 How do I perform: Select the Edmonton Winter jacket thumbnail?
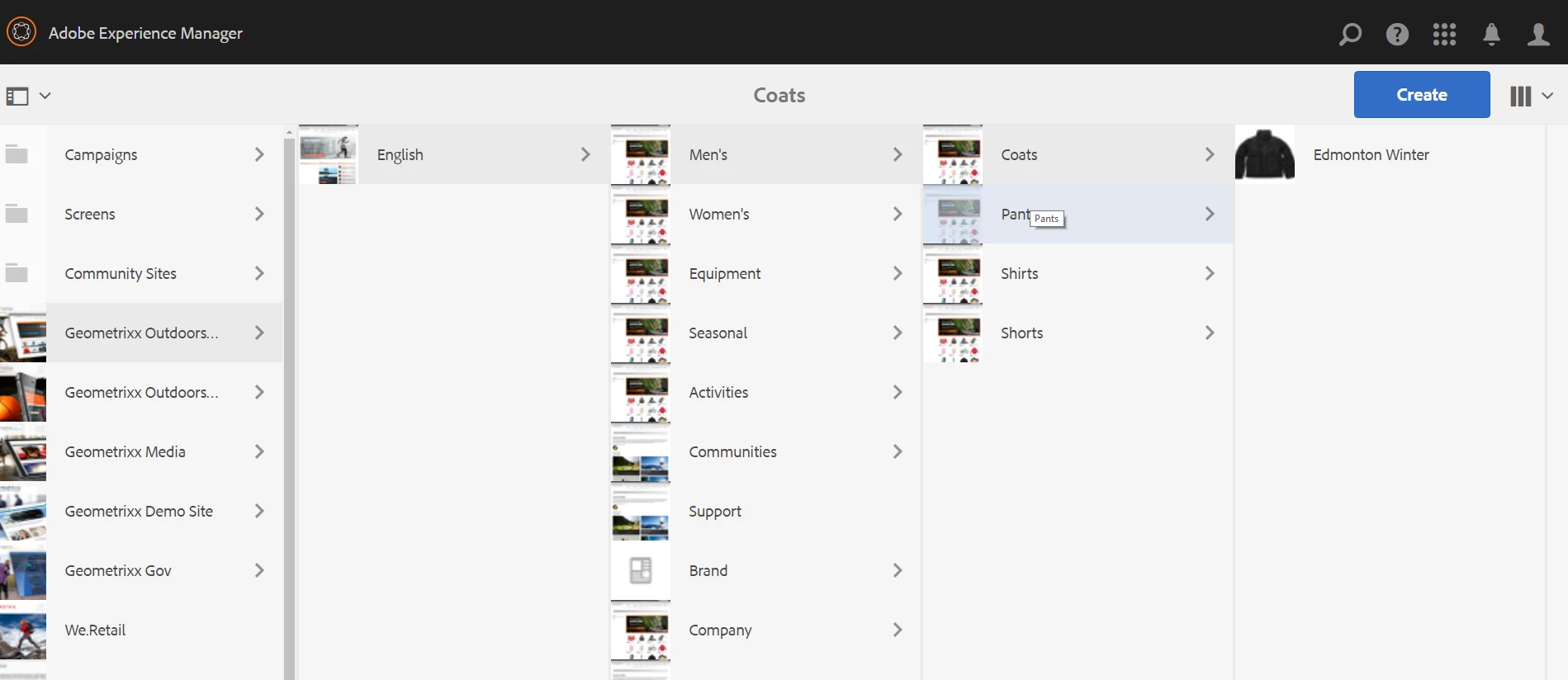[x=1264, y=154]
